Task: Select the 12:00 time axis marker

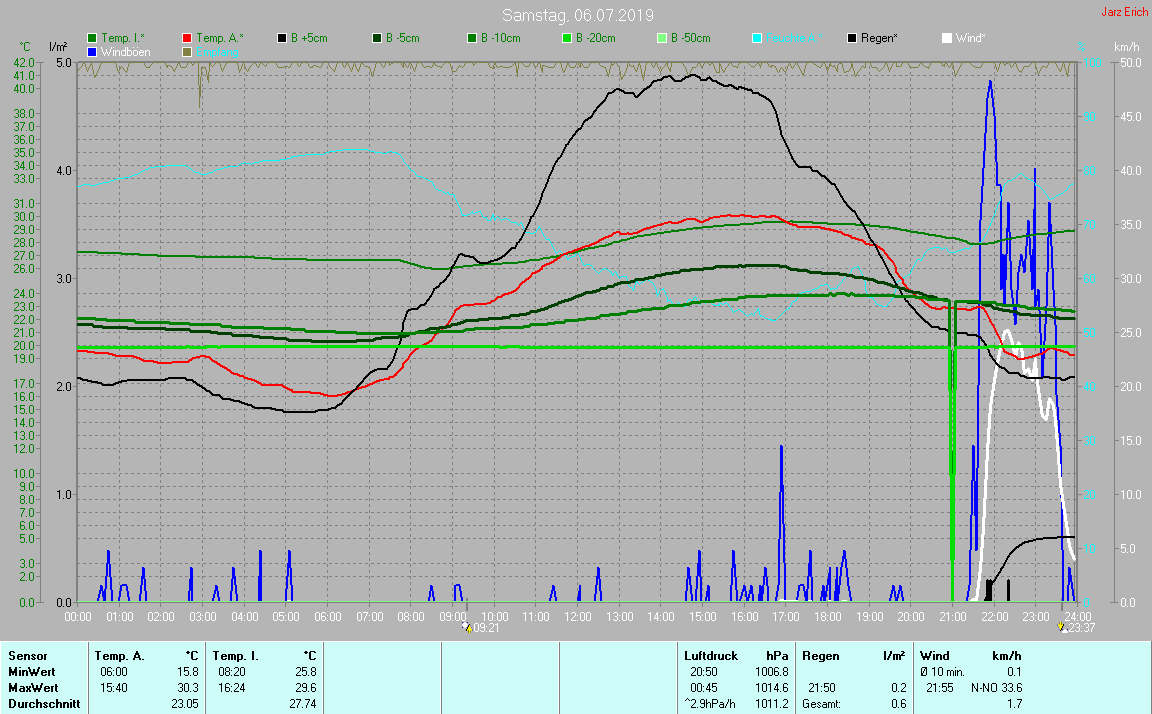Action: (x=577, y=616)
